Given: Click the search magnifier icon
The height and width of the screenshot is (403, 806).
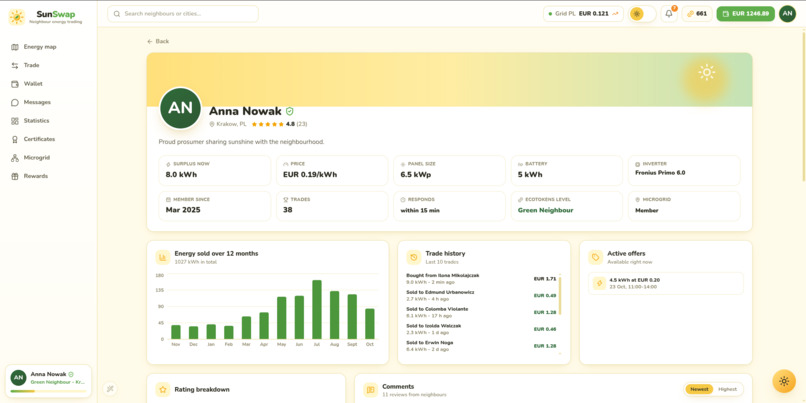Looking at the screenshot, I should 117,14.
